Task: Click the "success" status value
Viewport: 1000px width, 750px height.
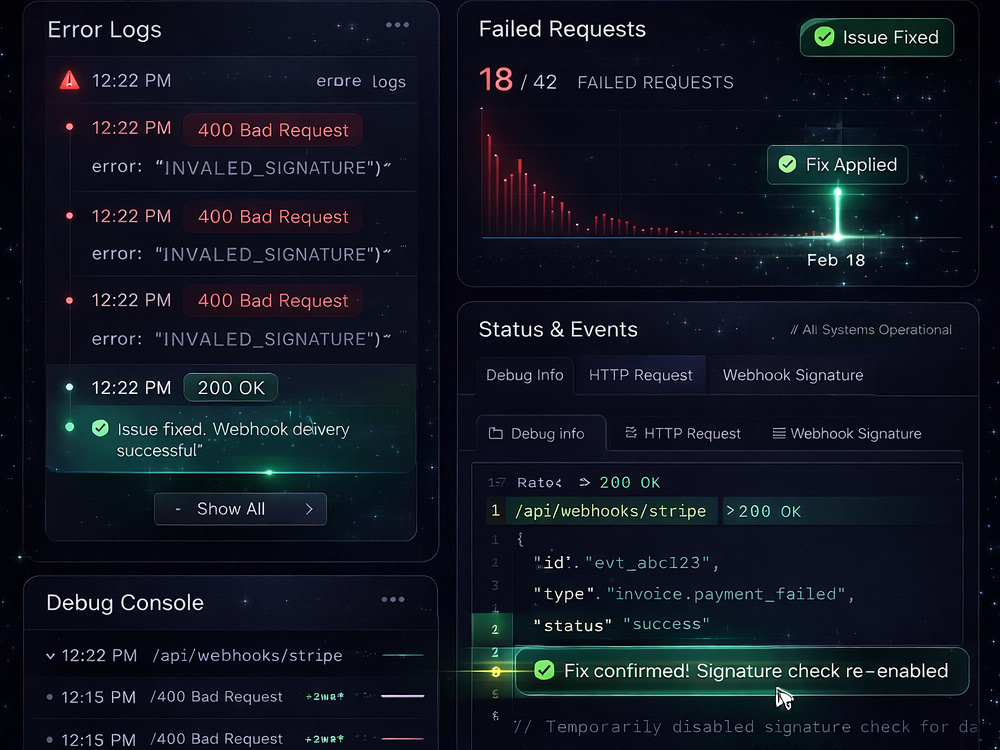Action: (x=666, y=624)
